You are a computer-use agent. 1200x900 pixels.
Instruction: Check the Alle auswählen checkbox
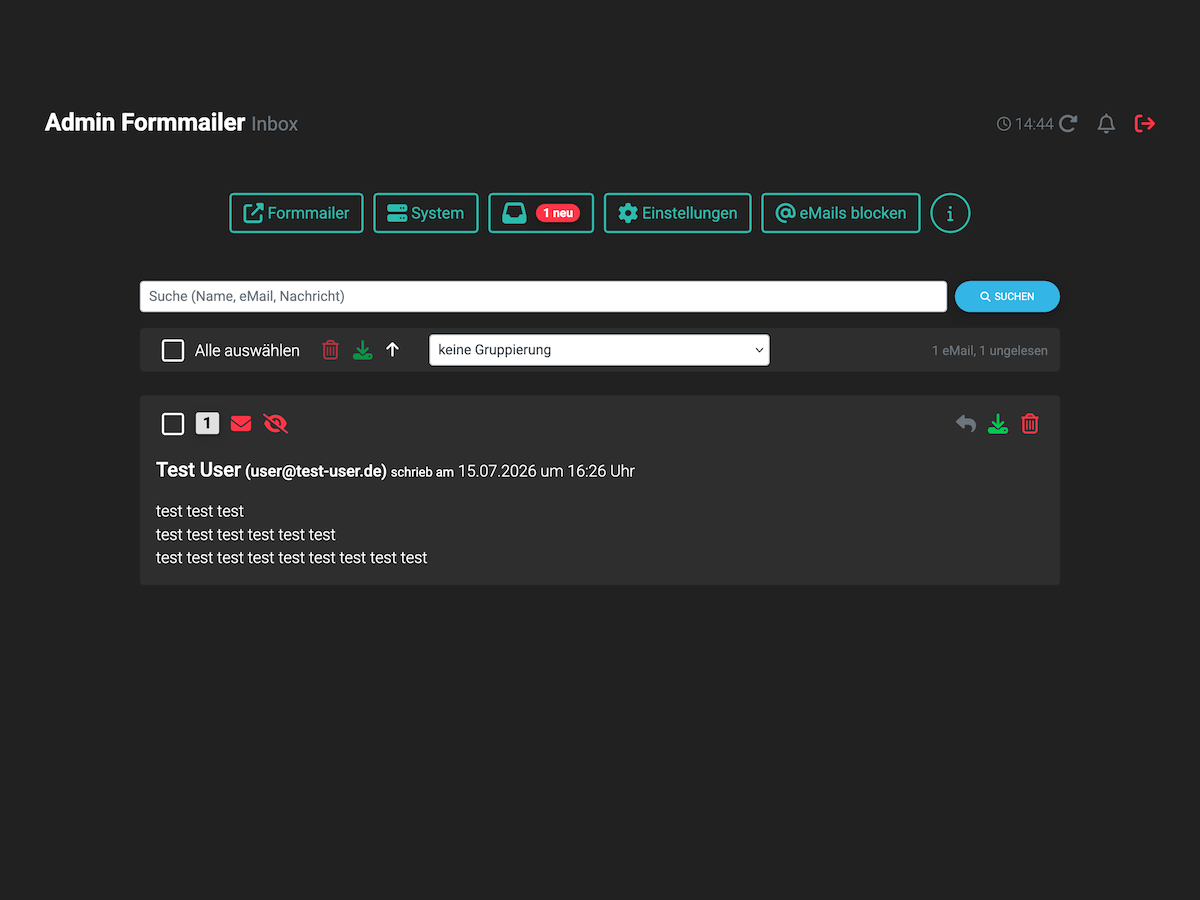click(x=173, y=350)
